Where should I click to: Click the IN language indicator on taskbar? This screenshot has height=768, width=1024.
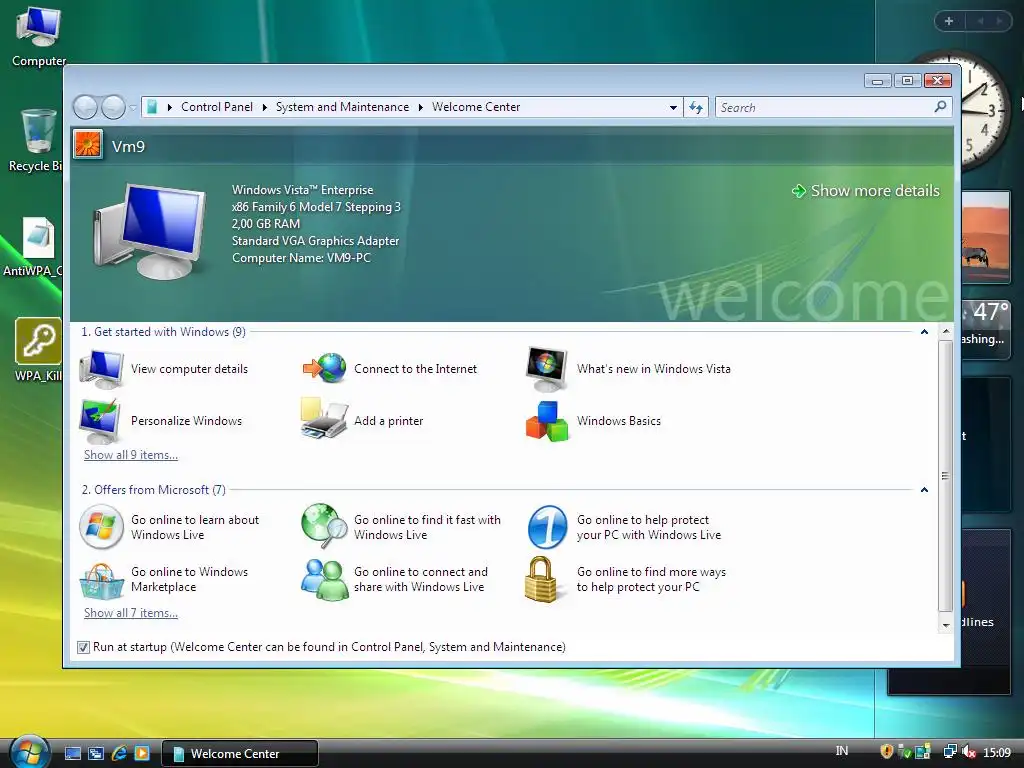click(842, 751)
